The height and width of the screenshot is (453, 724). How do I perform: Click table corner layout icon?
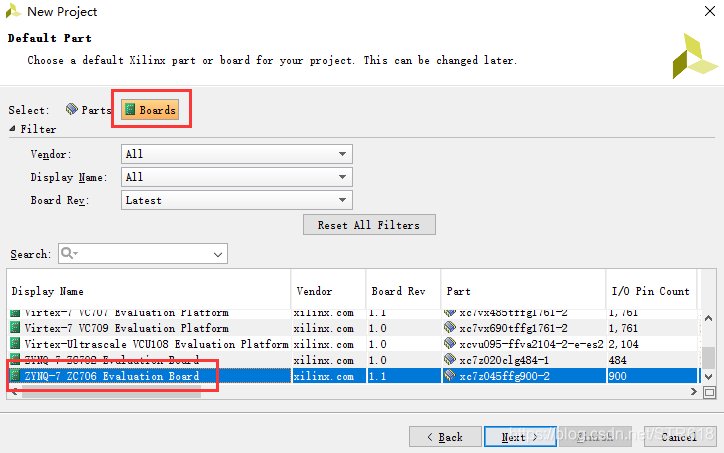point(709,393)
